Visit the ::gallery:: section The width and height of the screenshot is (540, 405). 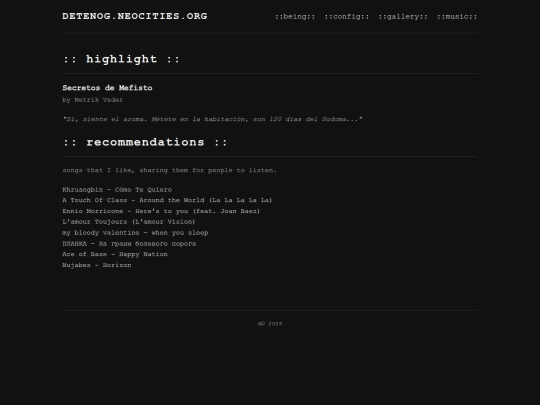pos(403,17)
